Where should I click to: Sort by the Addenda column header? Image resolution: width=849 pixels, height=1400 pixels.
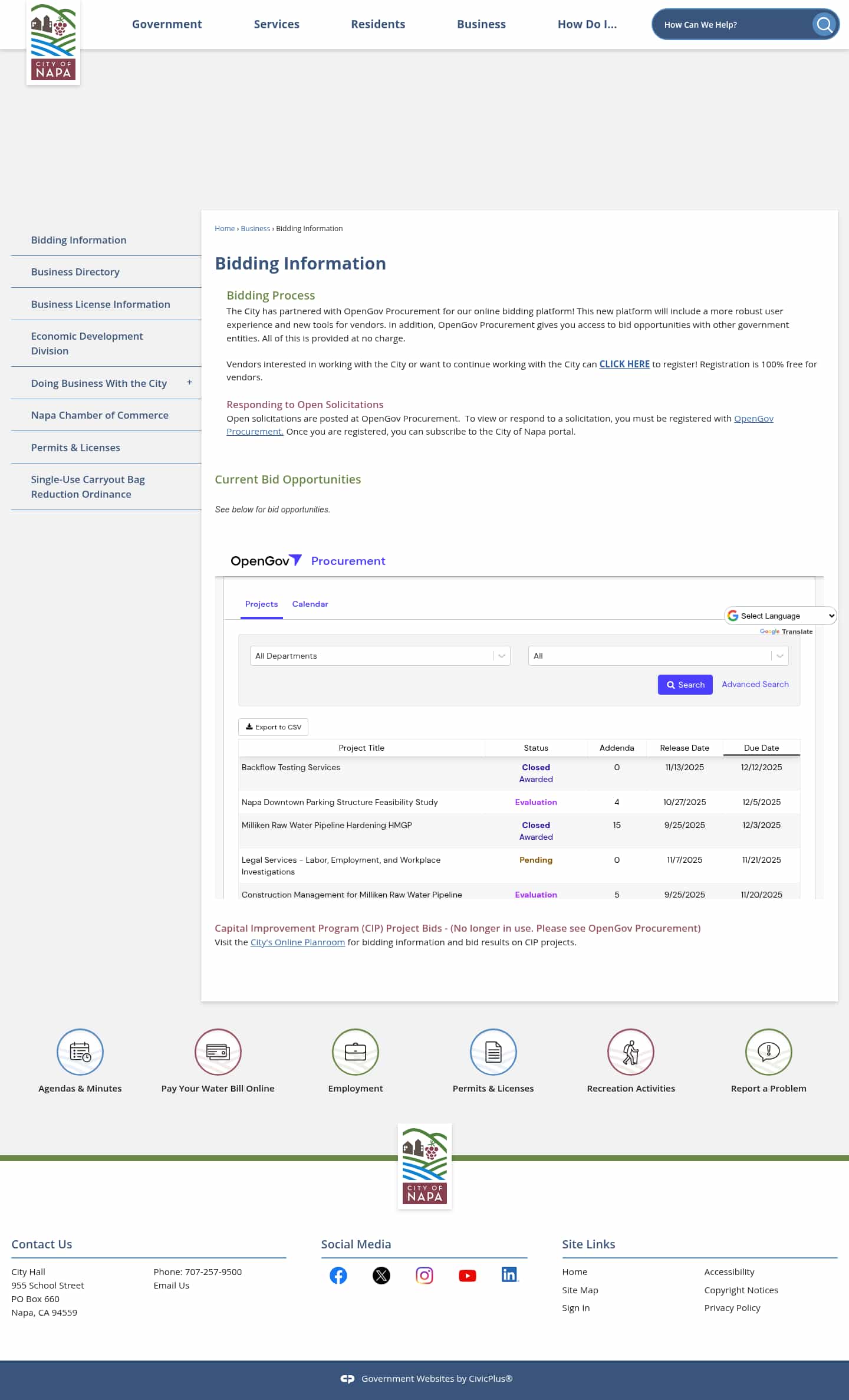click(617, 748)
